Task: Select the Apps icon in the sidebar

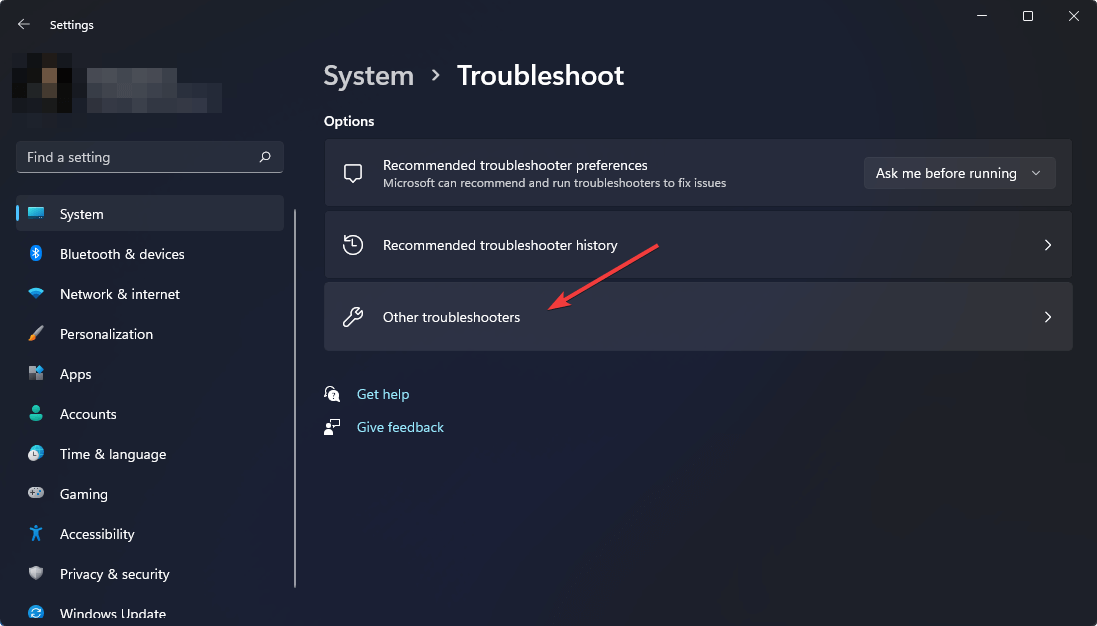Action: tap(35, 374)
